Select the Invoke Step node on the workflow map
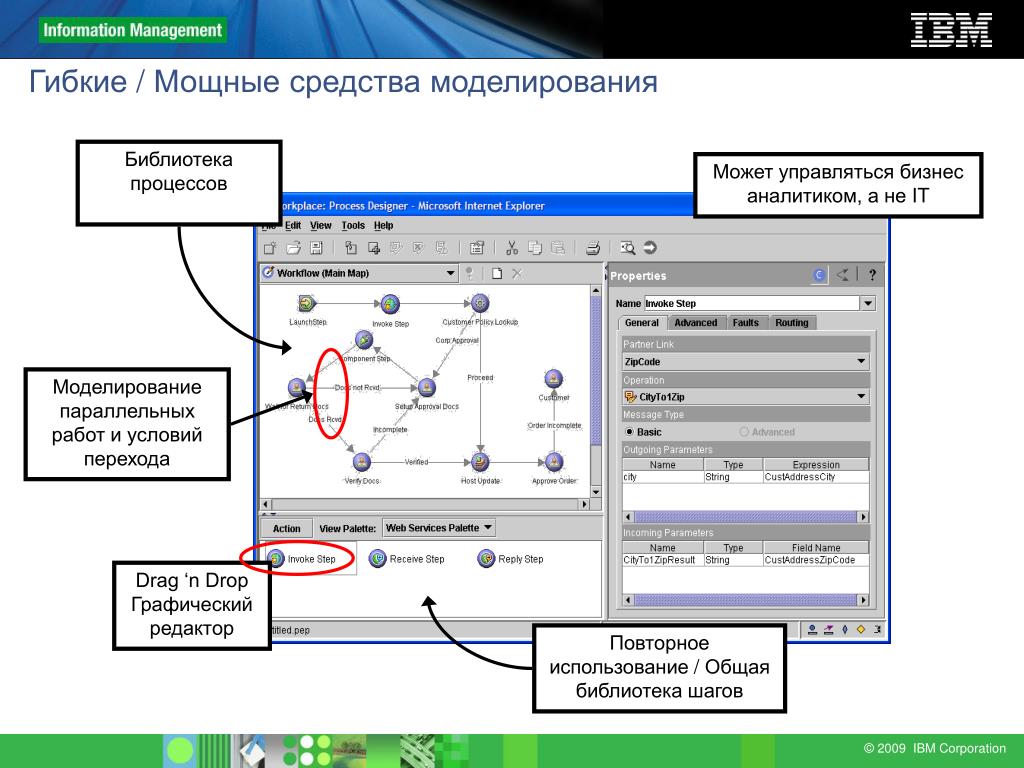This screenshot has height=768, width=1024. [390, 304]
